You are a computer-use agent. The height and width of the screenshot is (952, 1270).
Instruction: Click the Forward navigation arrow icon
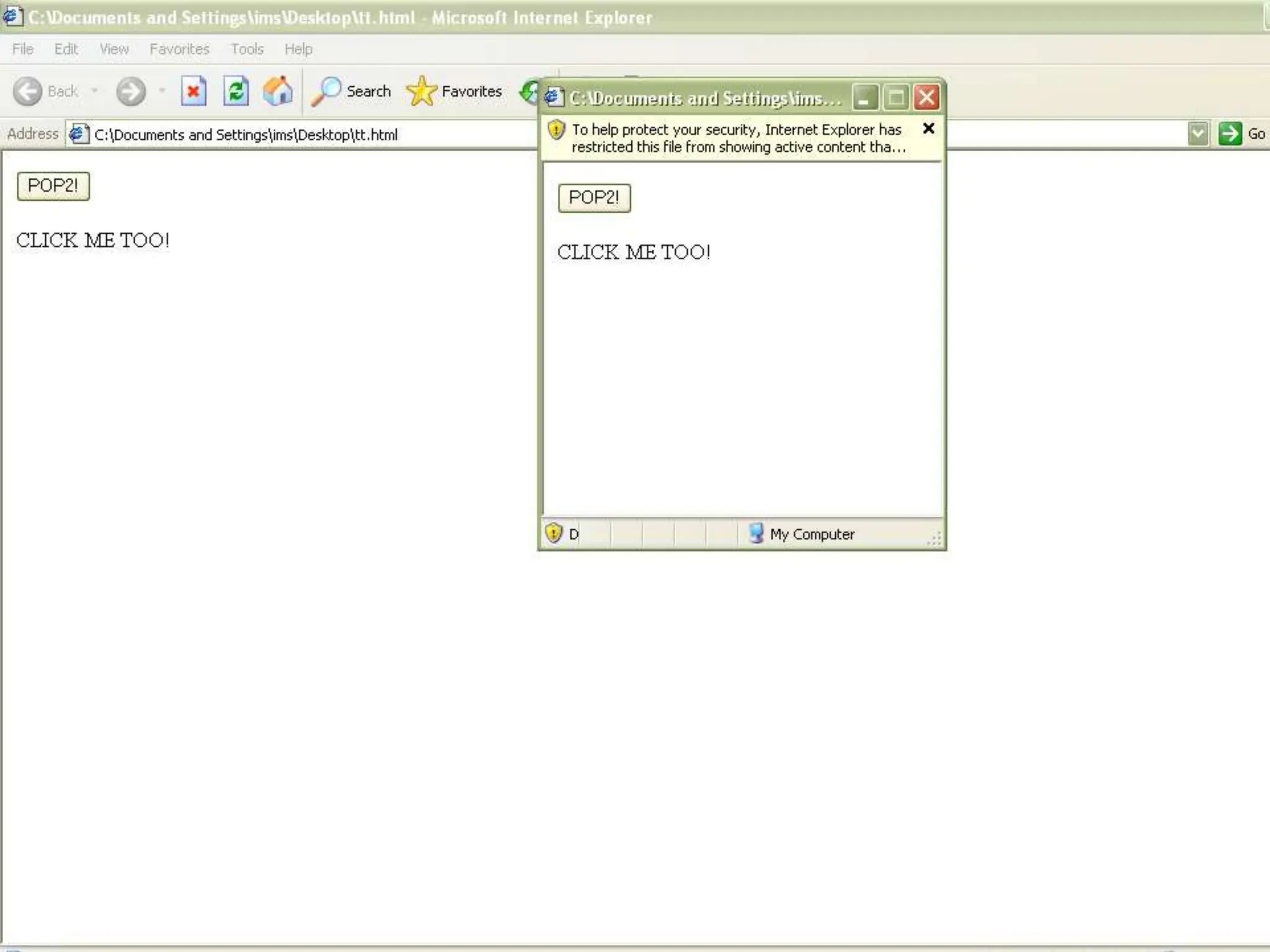tap(131, 92)
